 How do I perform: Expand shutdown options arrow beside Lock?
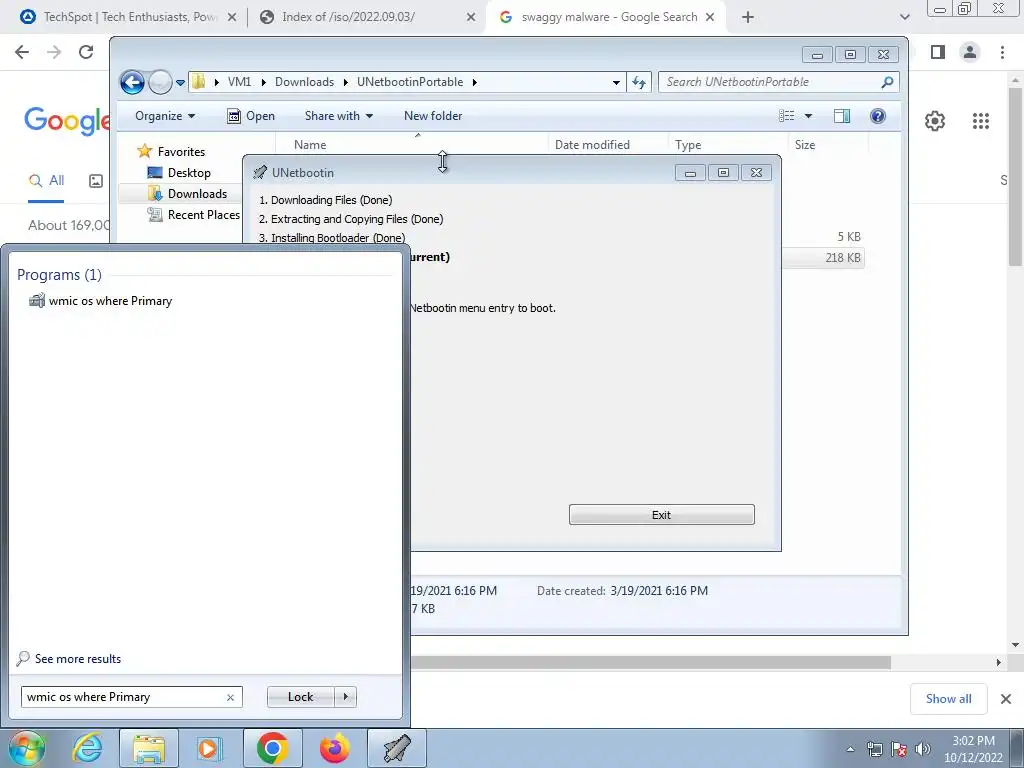click(345, 697)
